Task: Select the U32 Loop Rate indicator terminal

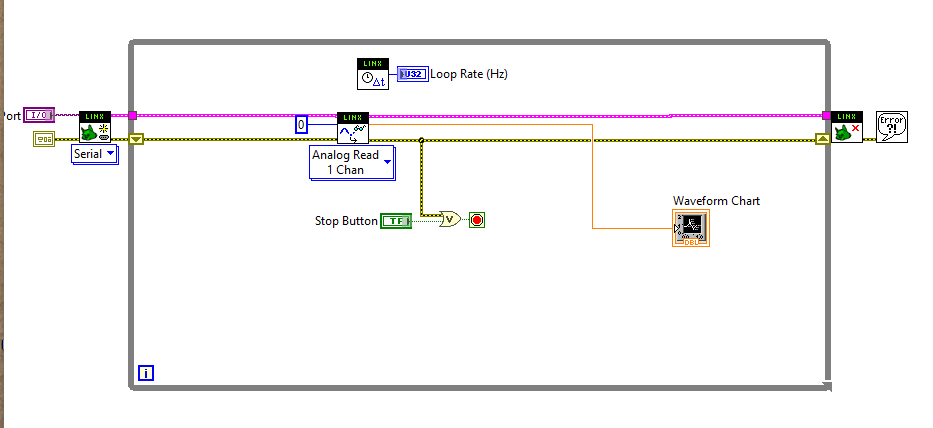Action: point(411,74)
